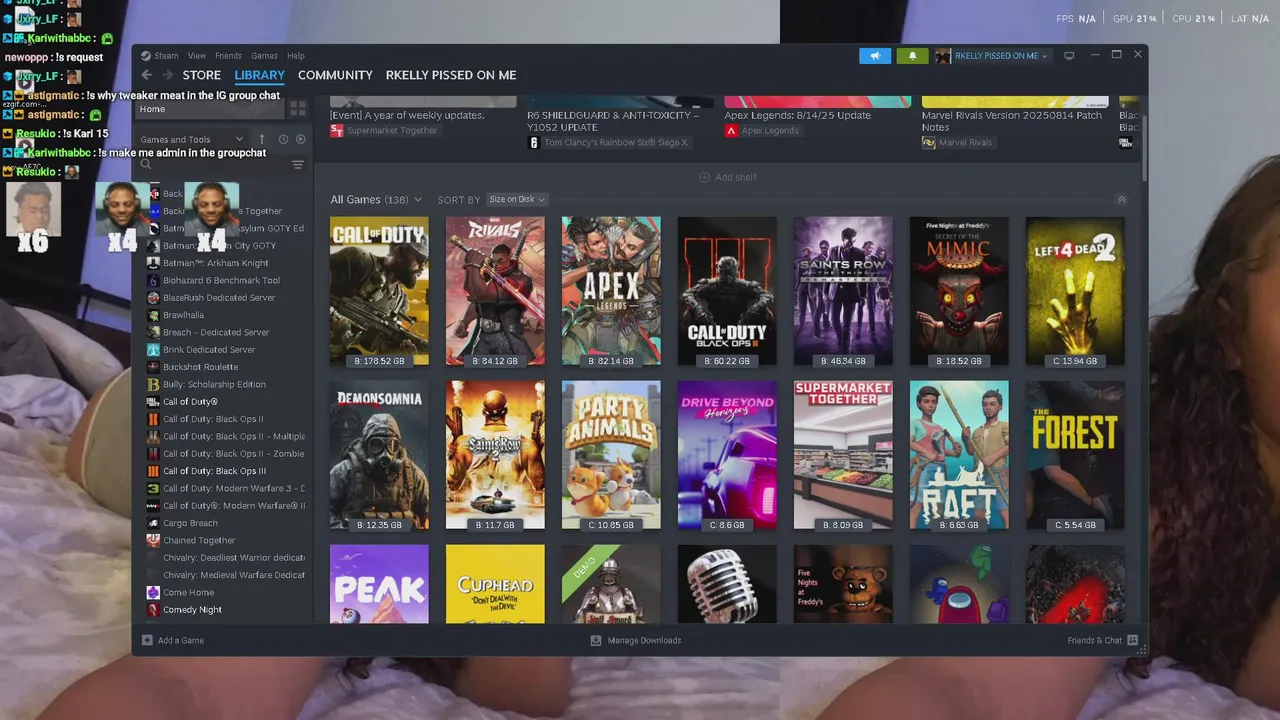Expand the Games and Tools dropdown

click(x=191, y=139)
